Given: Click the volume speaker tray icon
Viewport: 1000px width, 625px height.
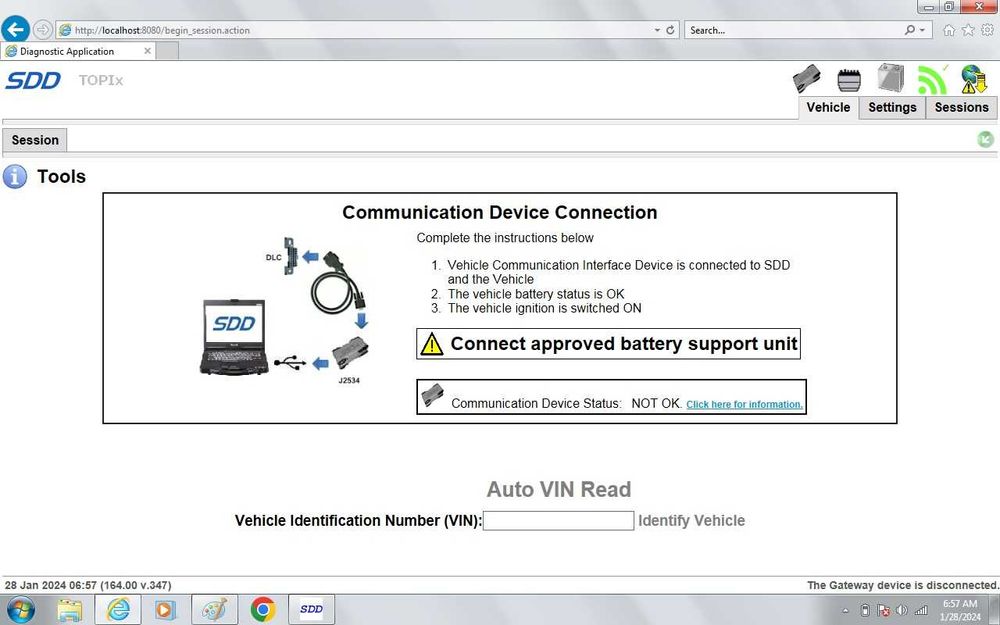Looking at the screenshot, I should click(x=902, y=610).
